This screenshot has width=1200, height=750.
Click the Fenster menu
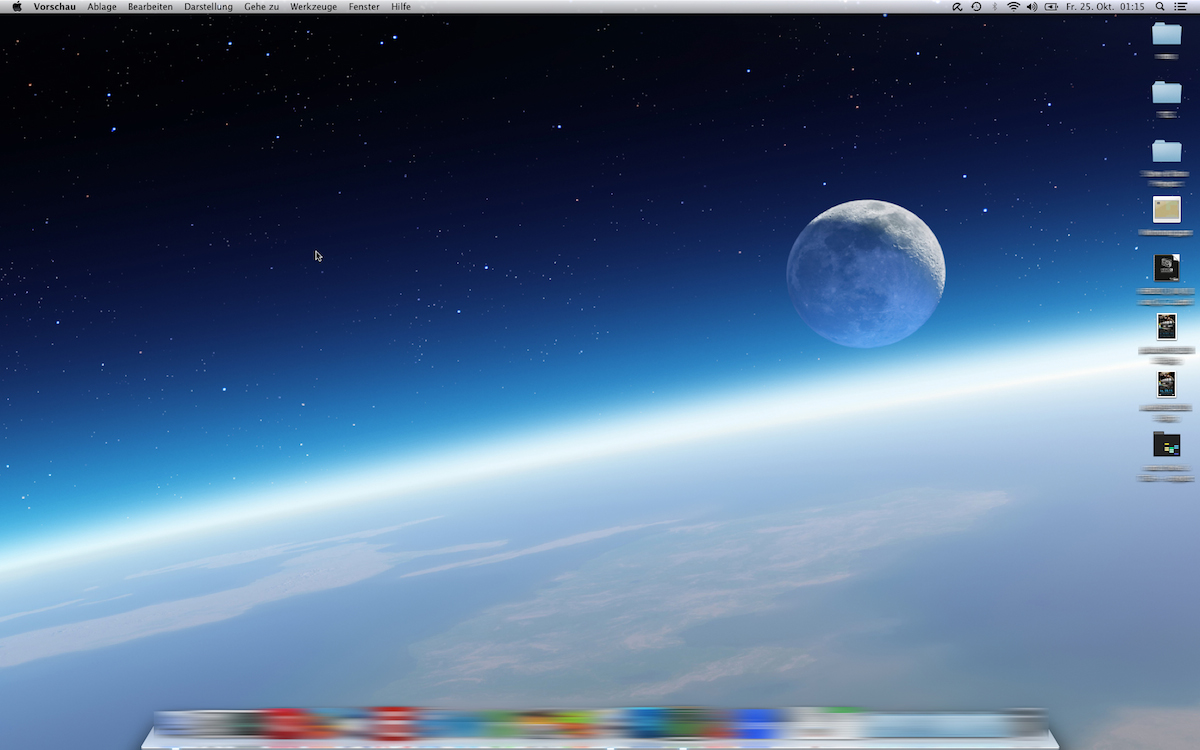point(364,7)
